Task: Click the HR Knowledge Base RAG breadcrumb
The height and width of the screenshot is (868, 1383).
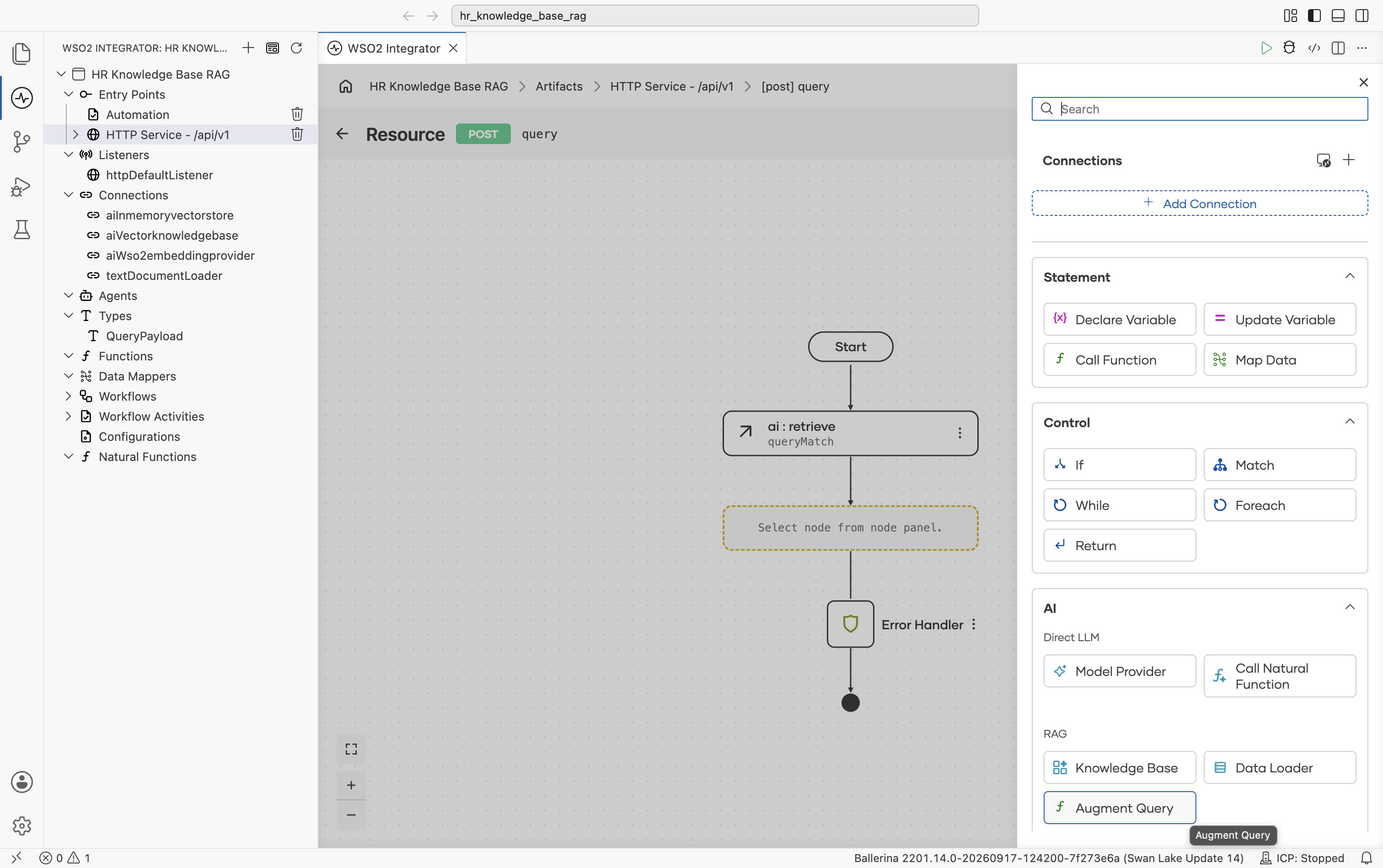Action: point(439,86)
